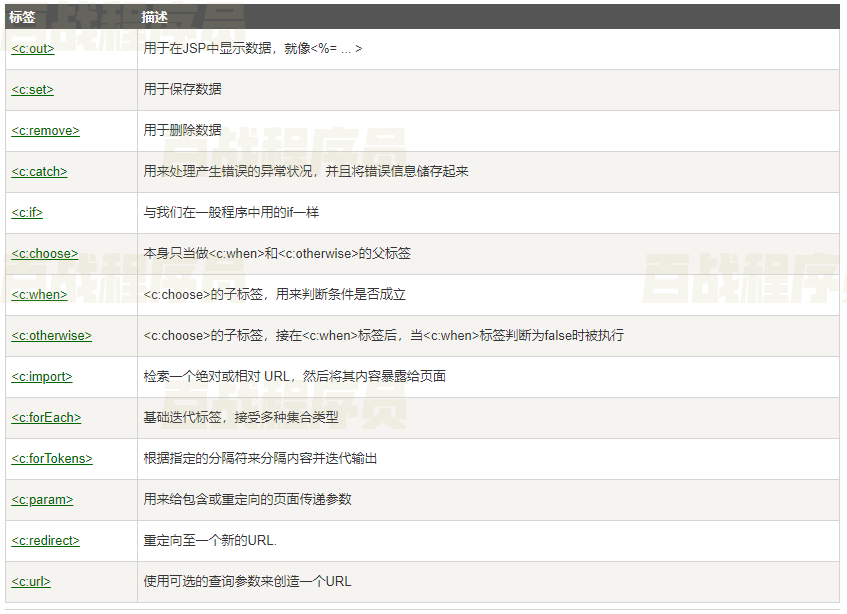Click the <c:import> hyperlink
847x614 pixels.
point(42,376)
